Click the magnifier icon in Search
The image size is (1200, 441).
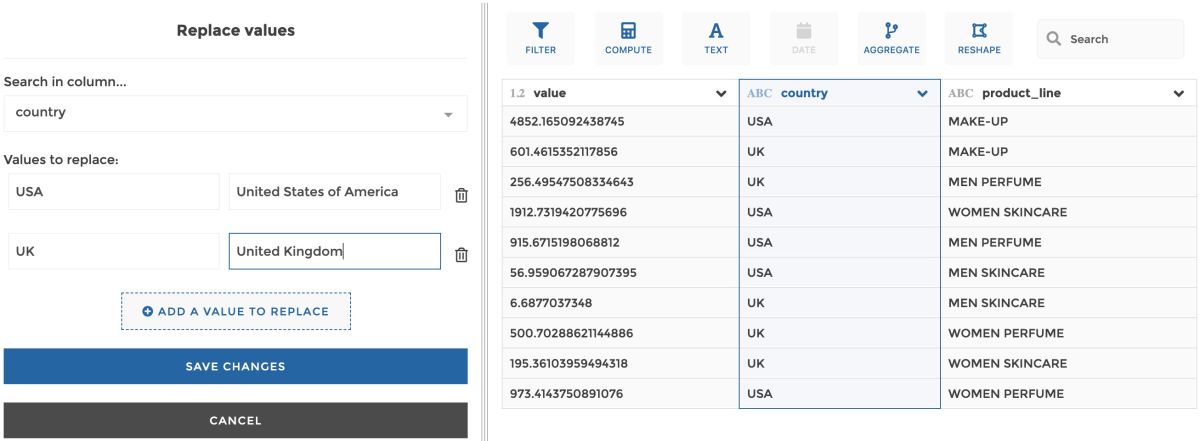(1054, 39)
